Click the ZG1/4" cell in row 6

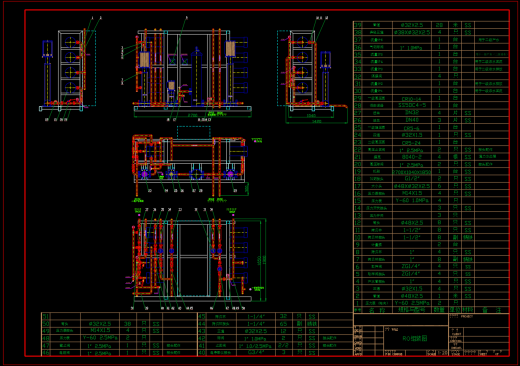(411, 266)
